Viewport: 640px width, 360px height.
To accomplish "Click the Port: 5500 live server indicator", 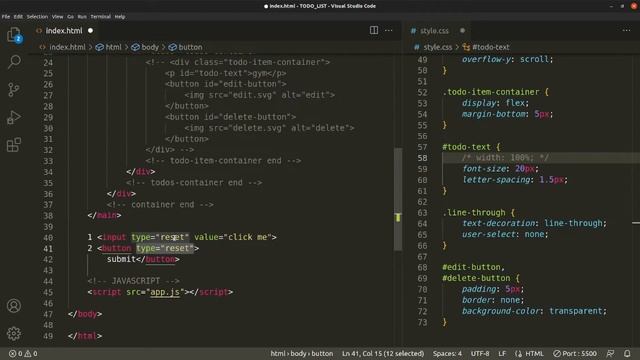I will point(575,353).
